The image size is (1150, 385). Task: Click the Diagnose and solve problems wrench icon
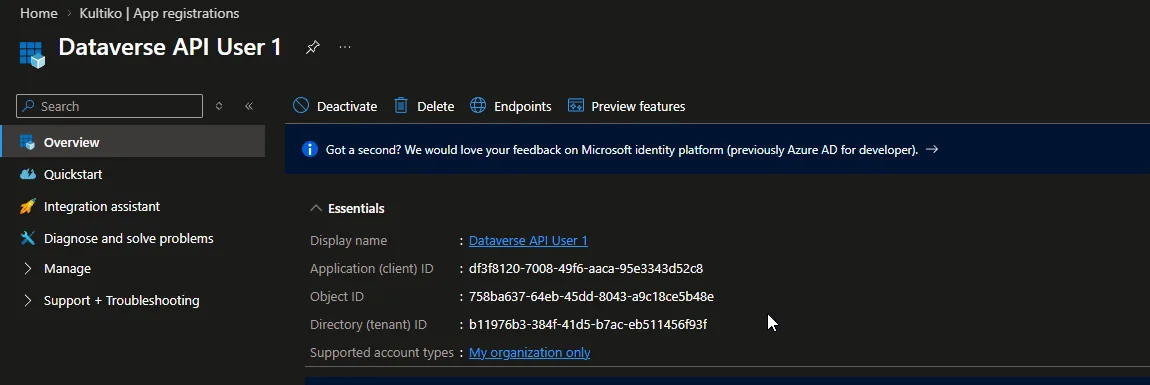tap(28, 238)
